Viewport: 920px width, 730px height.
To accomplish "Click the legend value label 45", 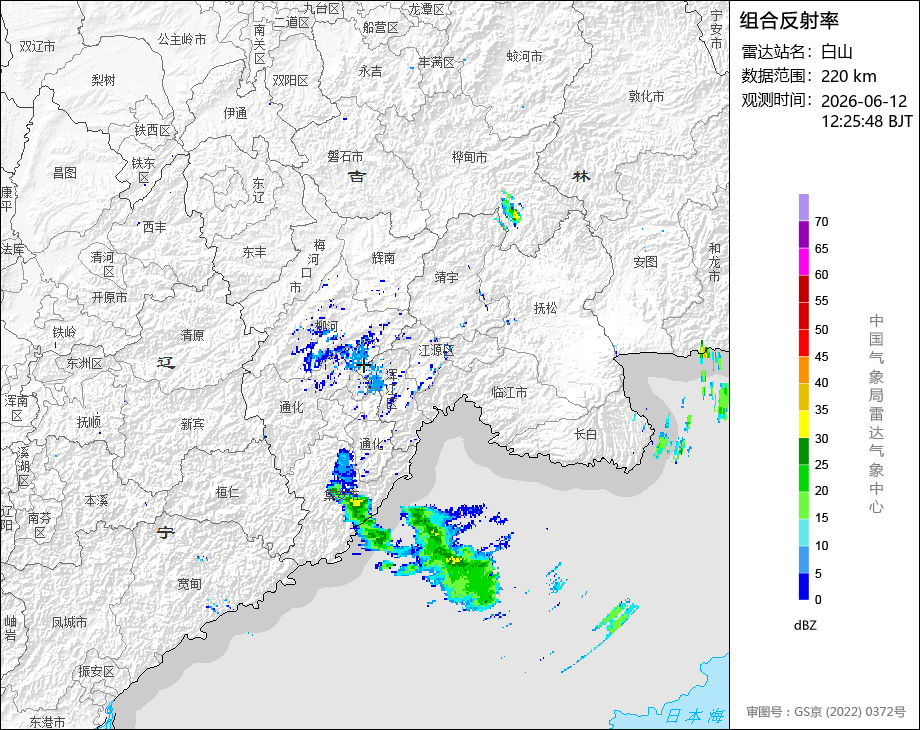I will tap(821, 356).
